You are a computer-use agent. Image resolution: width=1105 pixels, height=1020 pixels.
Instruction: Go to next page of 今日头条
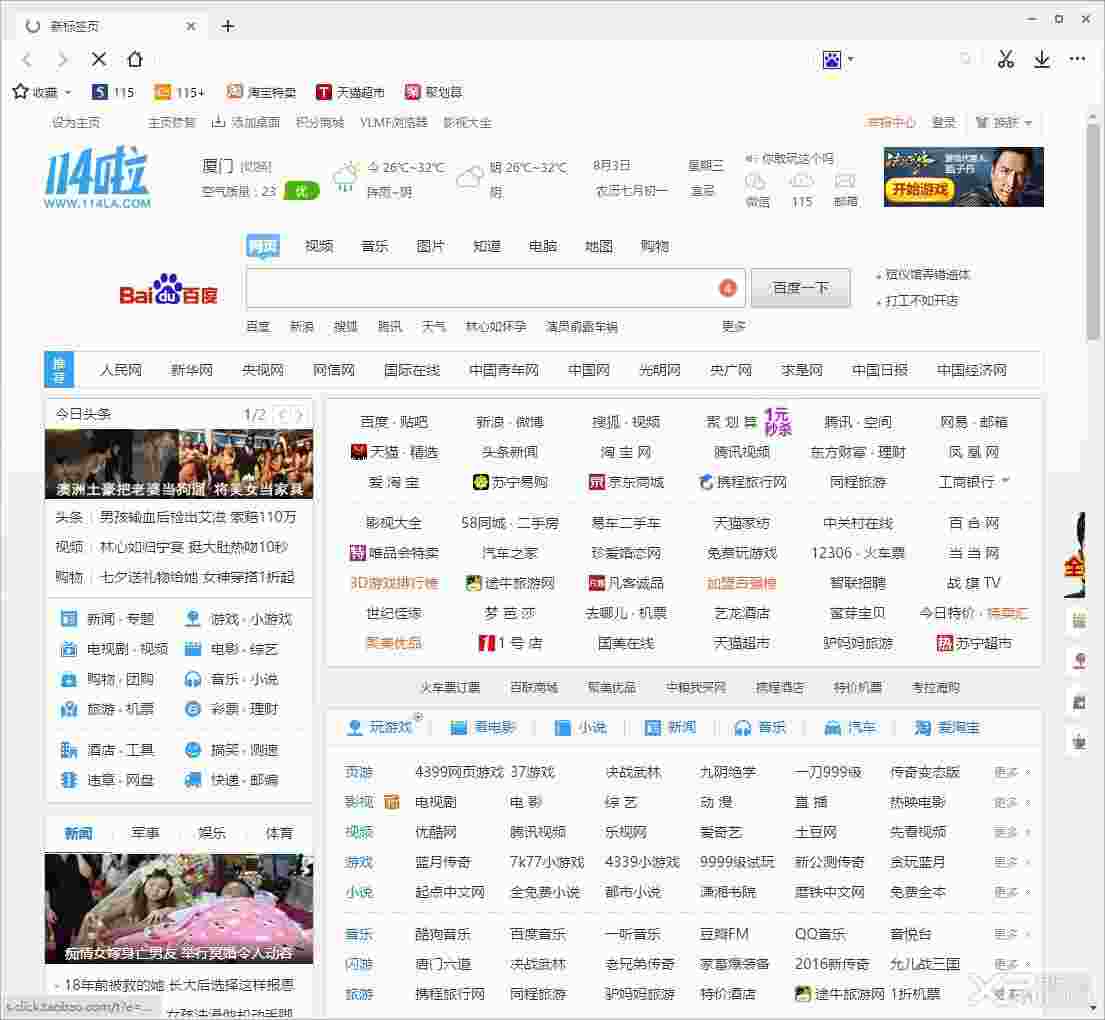[x=299, y=414]
